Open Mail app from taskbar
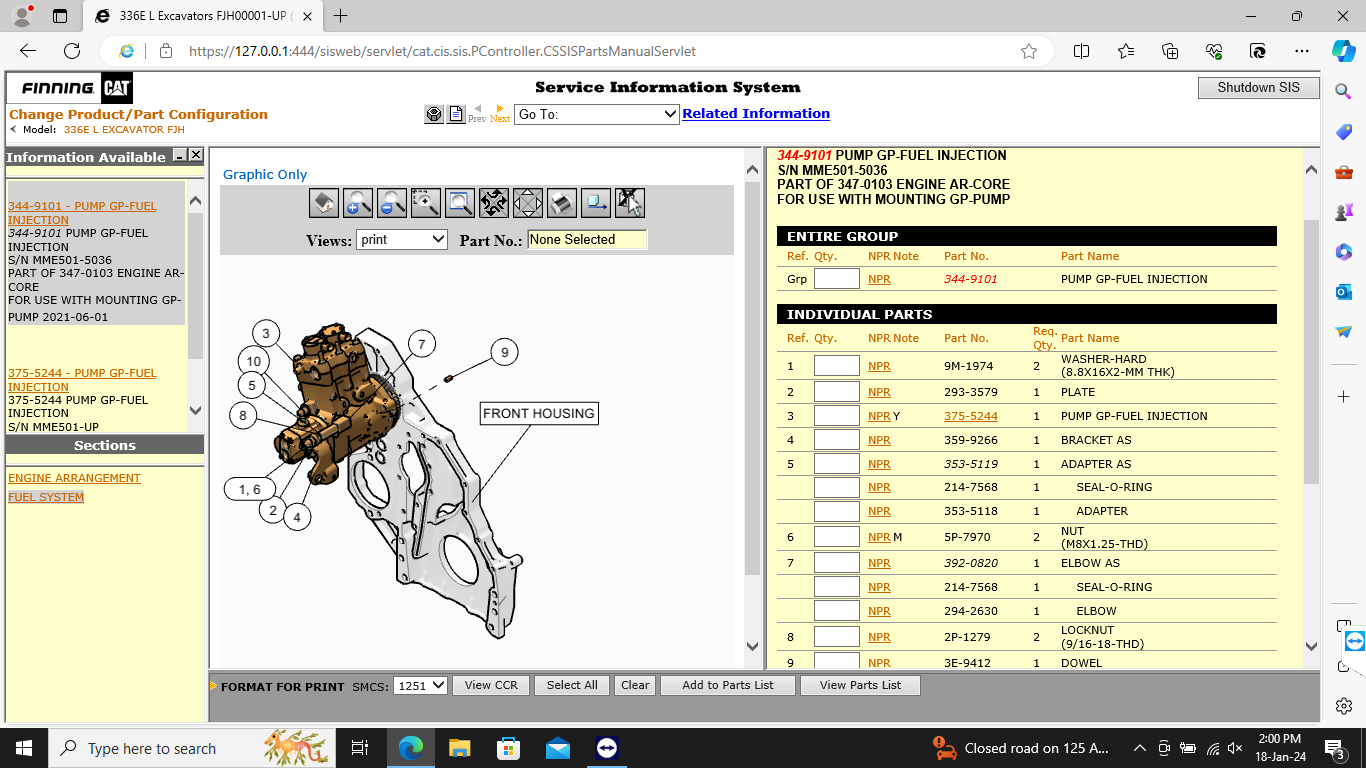This screenshot has height=768, width=1366. 558,748
